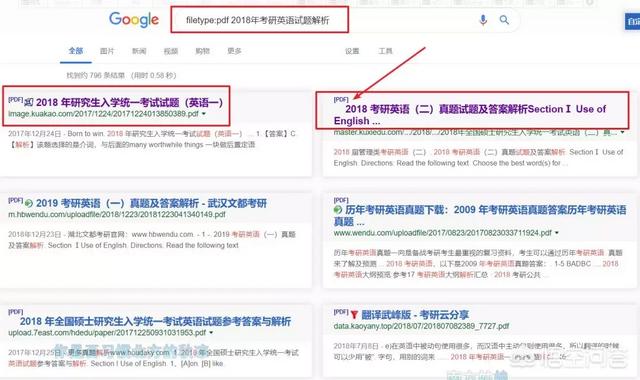Open the 工具 search tools
640x380 pixels.
(x=385, y=51)
